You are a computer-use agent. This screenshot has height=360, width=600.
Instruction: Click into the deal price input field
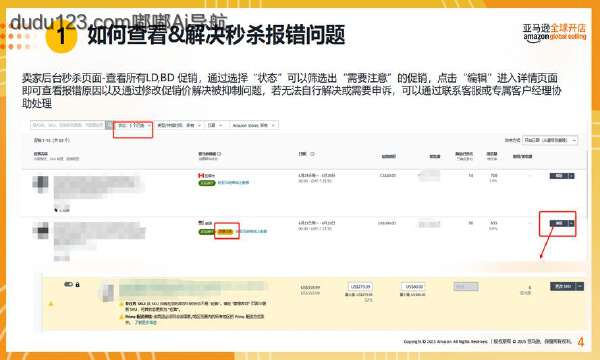[x=360, y=287]
